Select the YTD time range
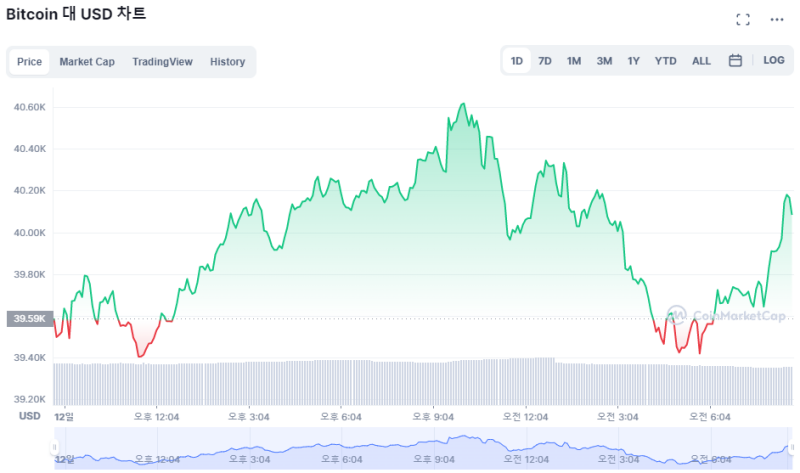This screenshot has width=800, height=473. tap(665, 61)
